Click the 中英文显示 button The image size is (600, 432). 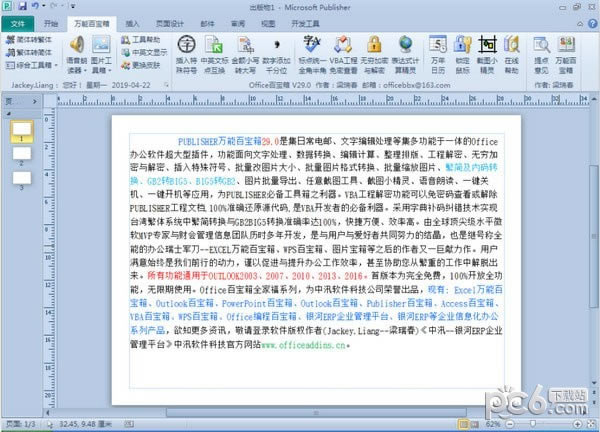point(145,52)
